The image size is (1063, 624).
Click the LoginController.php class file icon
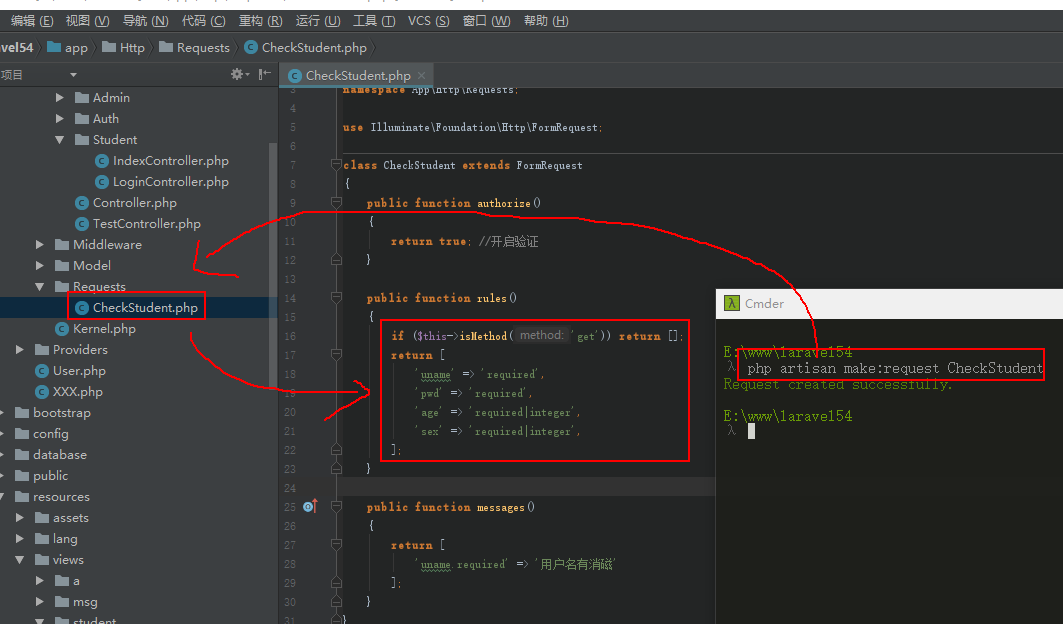pos(102,182)
